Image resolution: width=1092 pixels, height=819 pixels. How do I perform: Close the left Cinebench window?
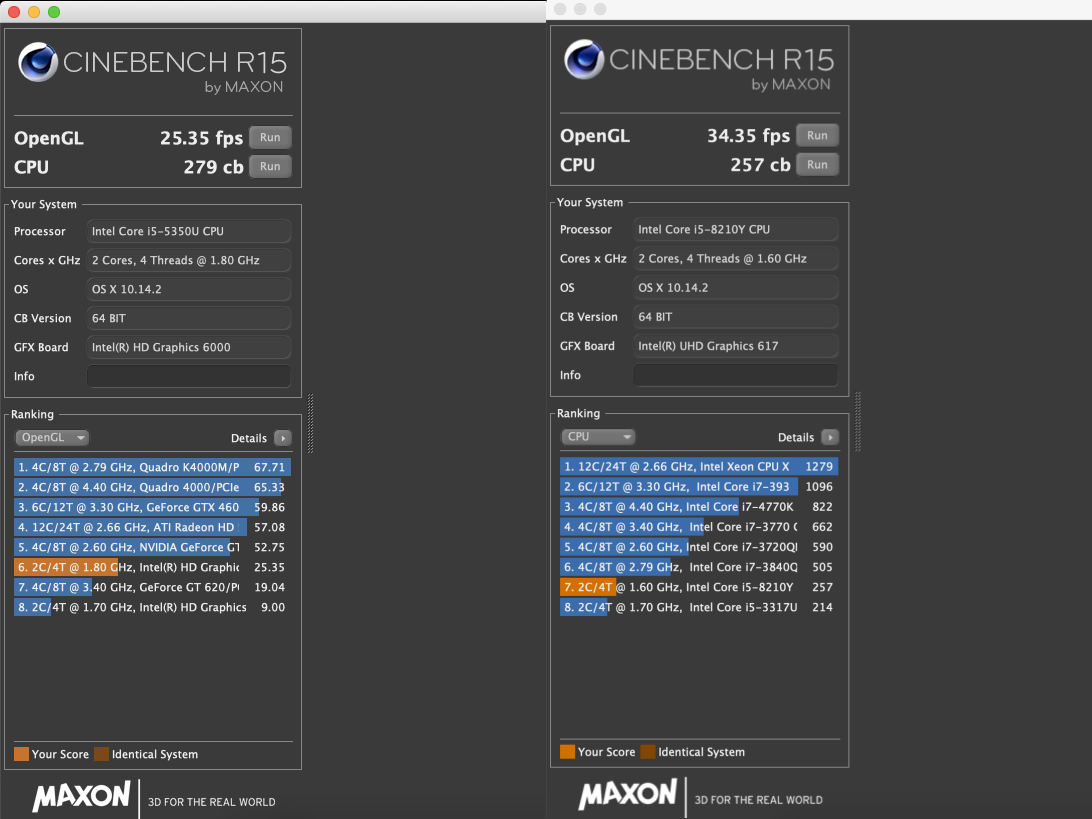pyautogui.click(x=13, y=12)
